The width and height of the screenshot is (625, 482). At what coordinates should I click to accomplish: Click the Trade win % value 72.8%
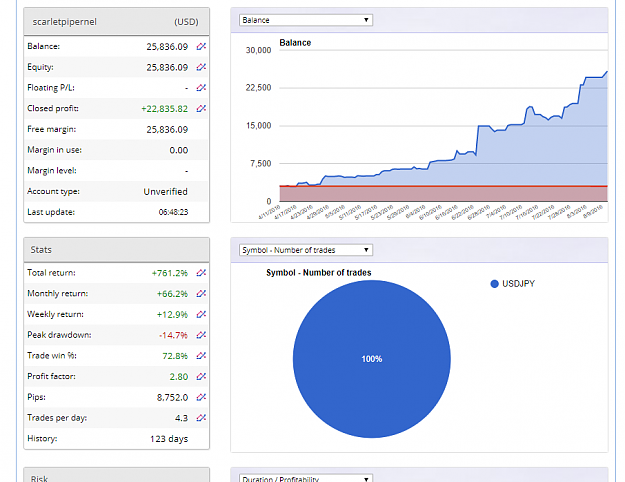pyautogui.click(x=175, y=356)
